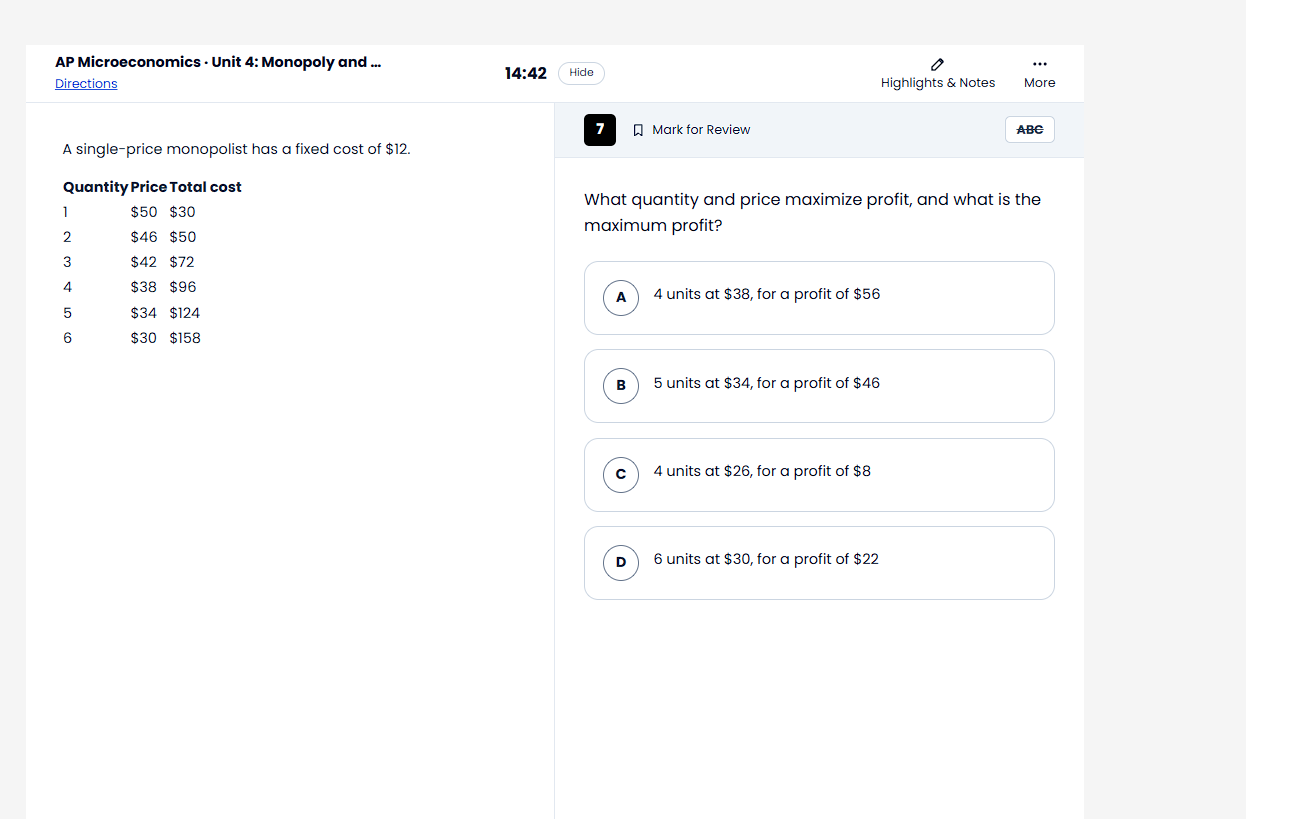Choose '4 units at $26, for a profit of $8'
This screenshot has width=1291, height=819.
point(819,474)
